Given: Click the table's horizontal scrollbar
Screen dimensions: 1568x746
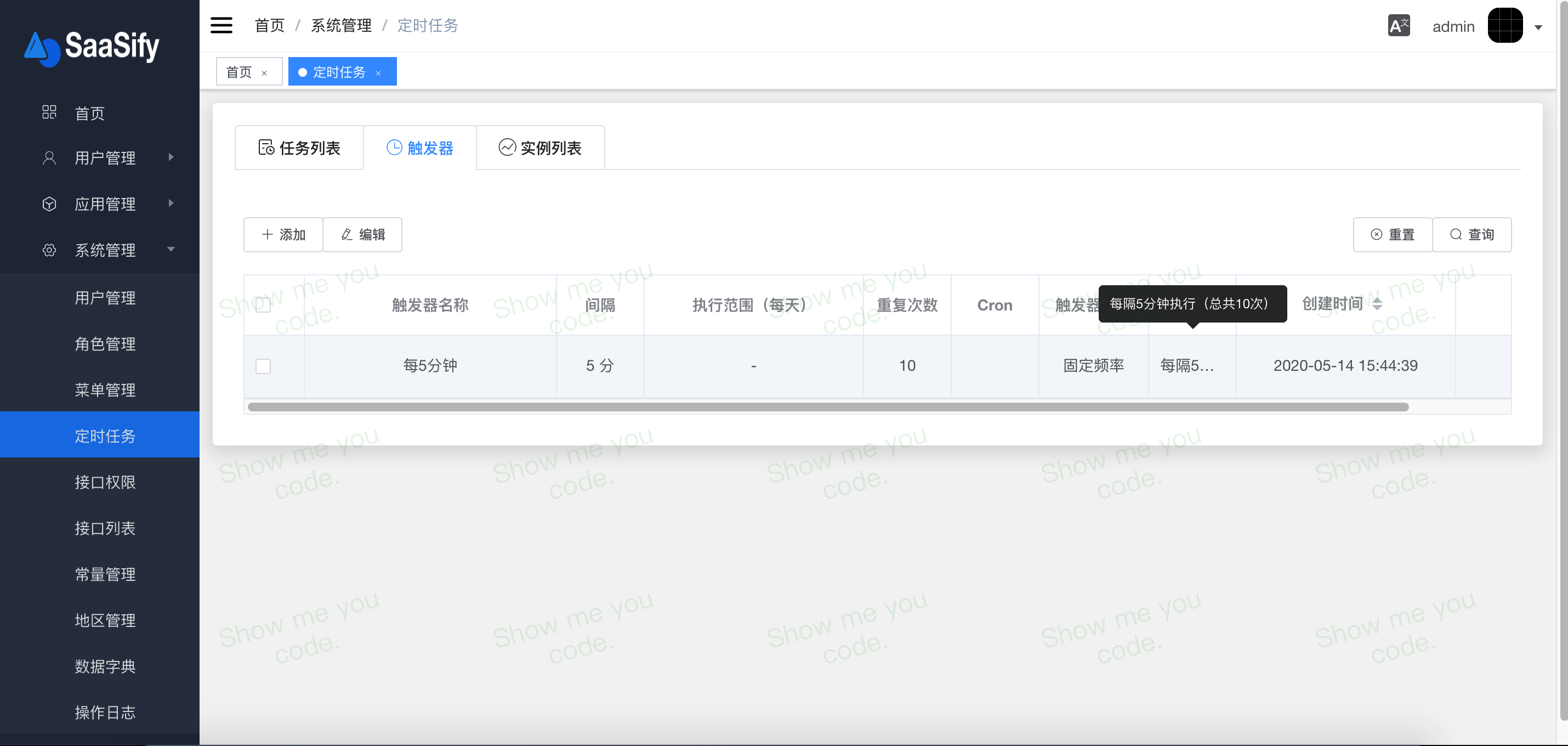Looking at the screenshot, I should [828, 407].
